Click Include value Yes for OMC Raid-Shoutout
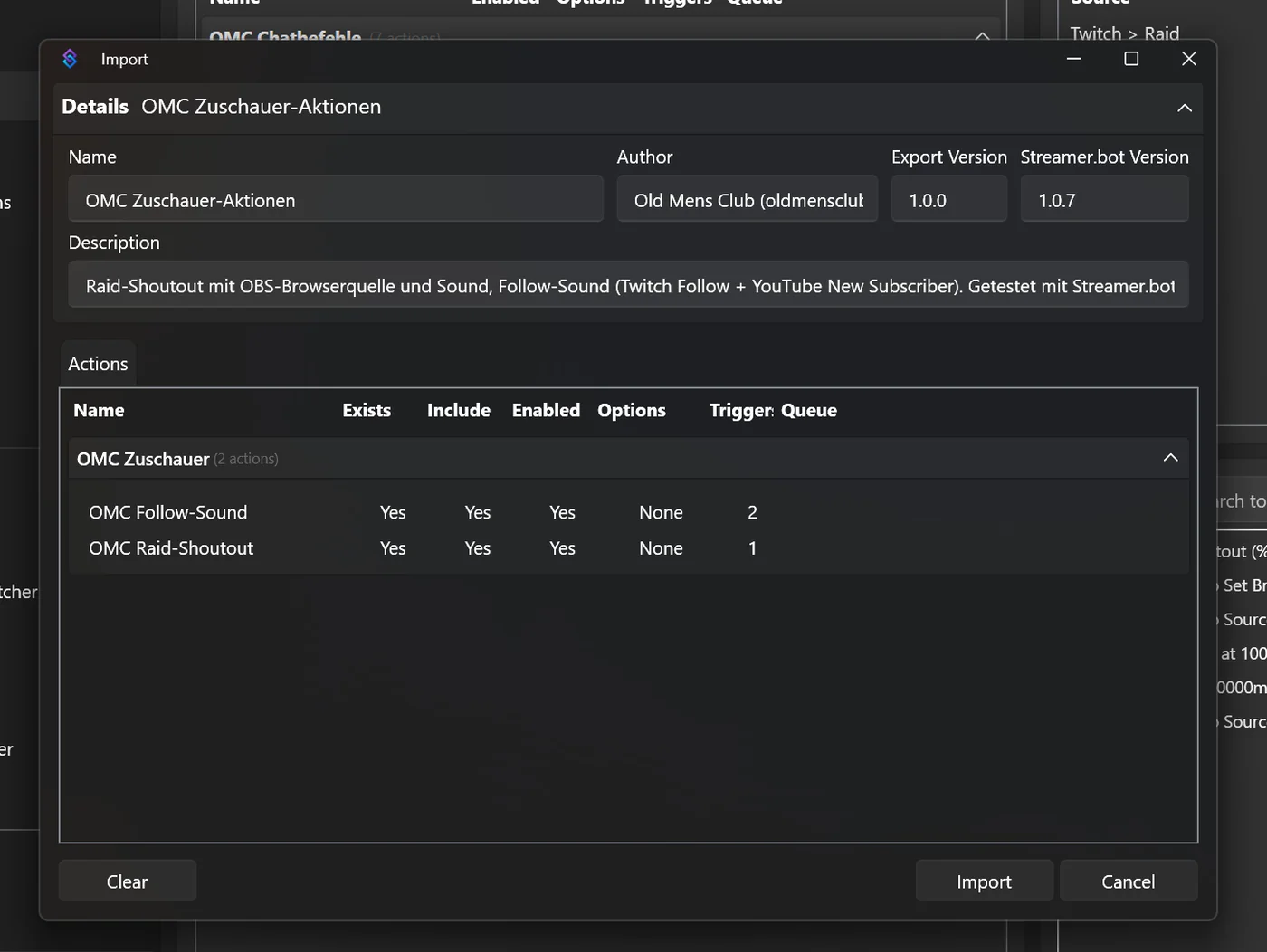 [x=478, y=548]
